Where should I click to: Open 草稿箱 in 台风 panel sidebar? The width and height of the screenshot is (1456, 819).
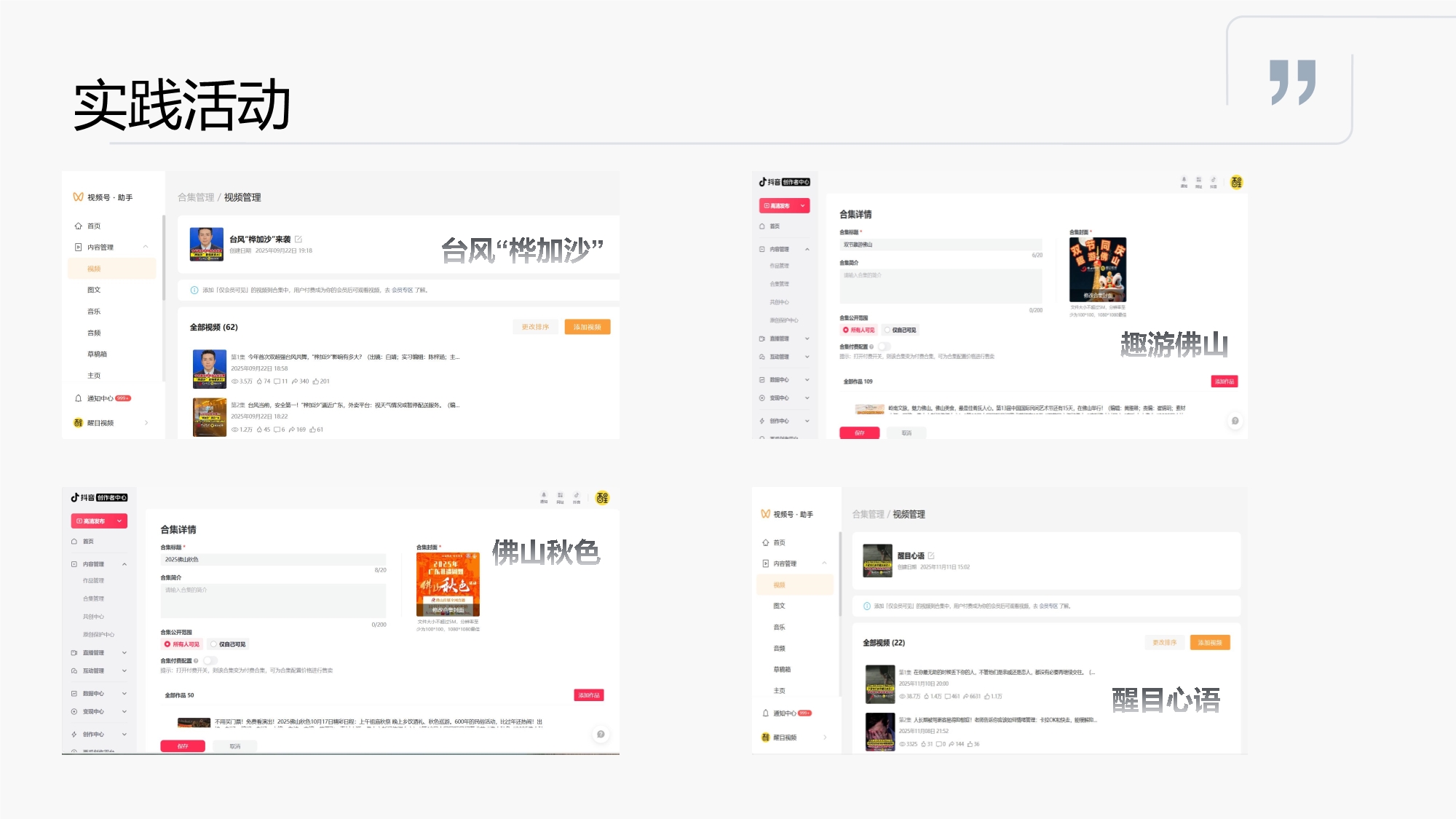pos(97,355)
